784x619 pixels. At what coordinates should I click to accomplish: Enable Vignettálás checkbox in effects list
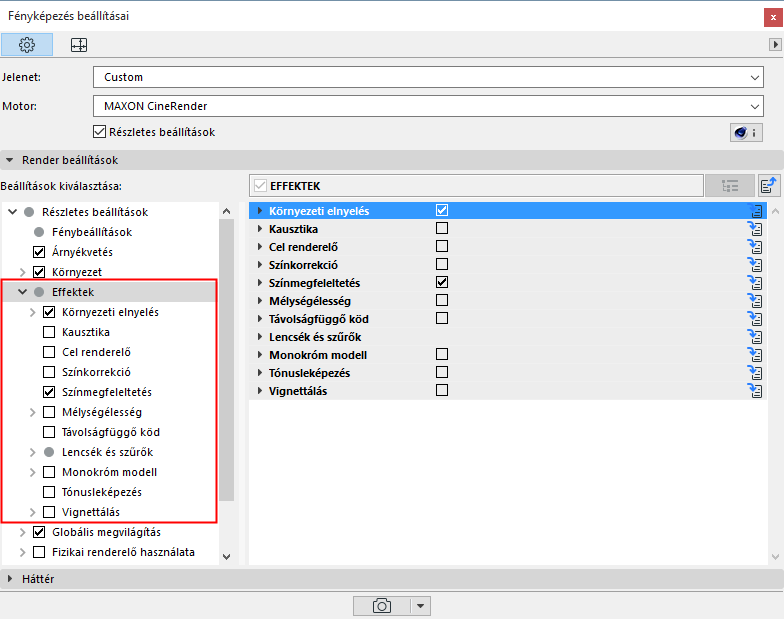coord(442,390)
